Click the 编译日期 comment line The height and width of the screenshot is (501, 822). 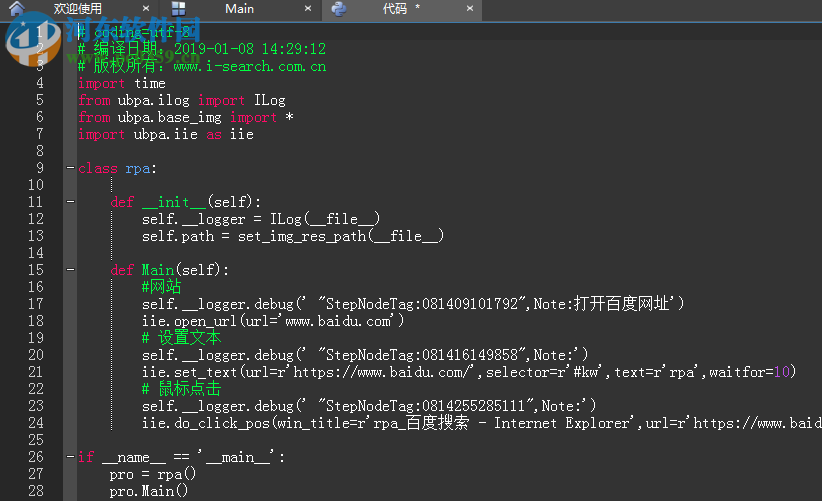(x=202, y=49)
